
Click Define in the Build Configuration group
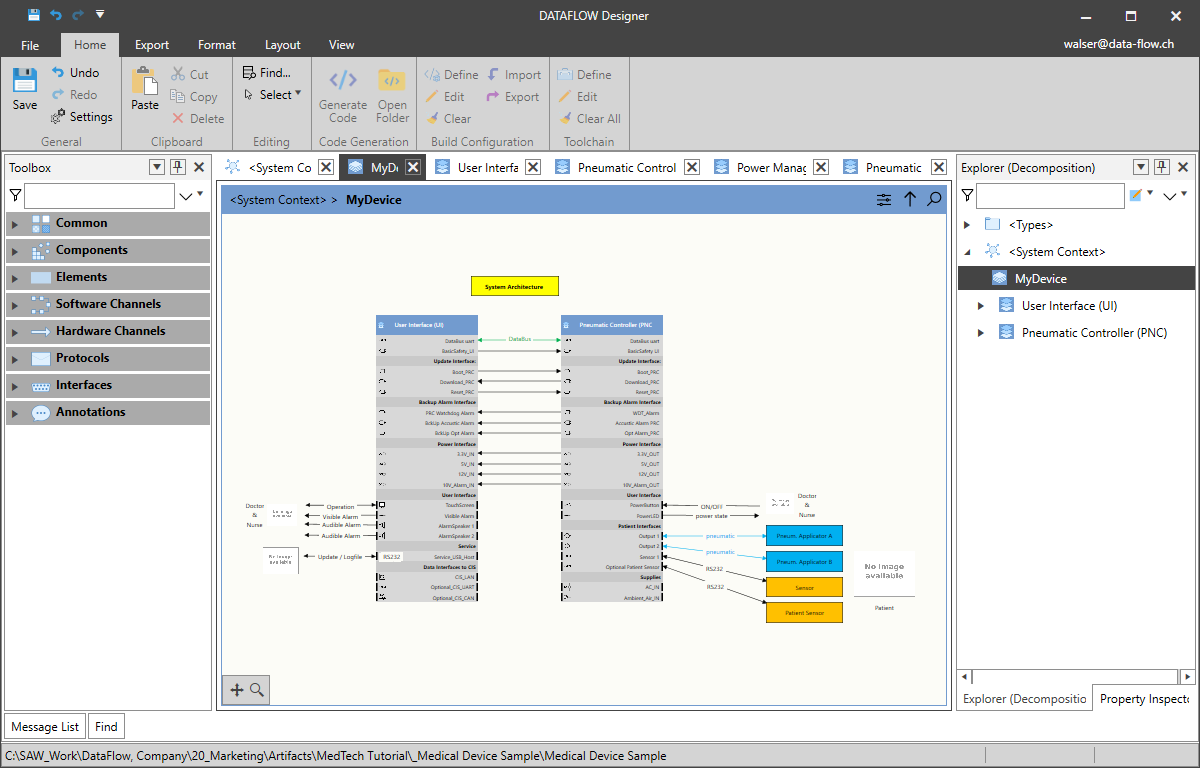(x=452, y=75)
